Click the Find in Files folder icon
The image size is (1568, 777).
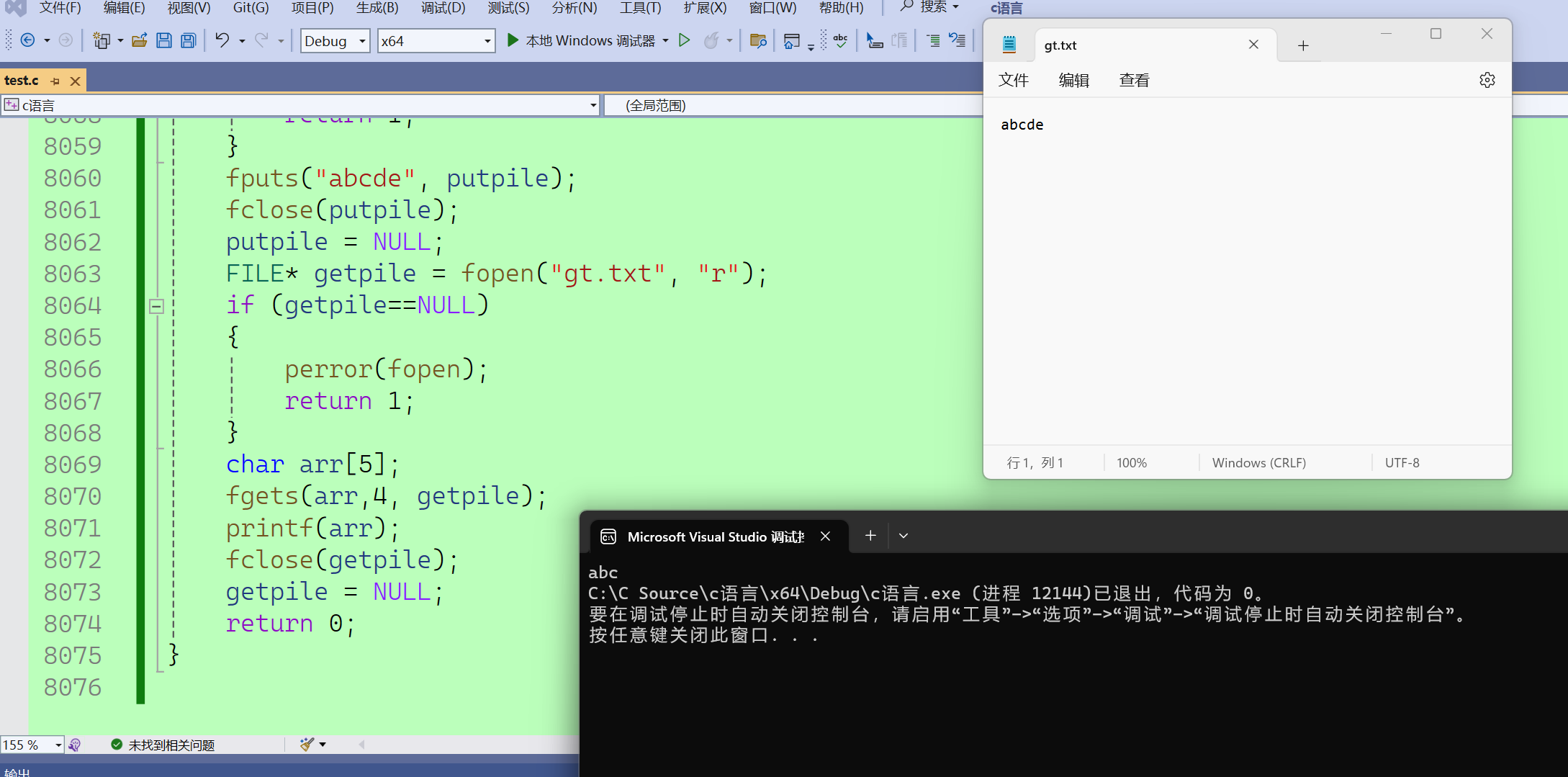pyautogui.click(x=757, y=40)
